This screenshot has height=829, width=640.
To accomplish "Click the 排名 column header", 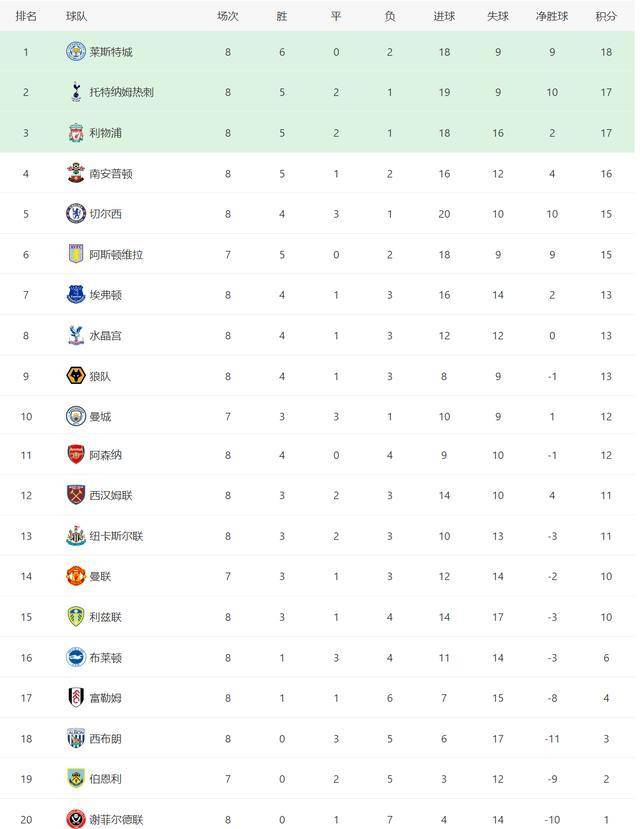I will (x=26, y=16).
